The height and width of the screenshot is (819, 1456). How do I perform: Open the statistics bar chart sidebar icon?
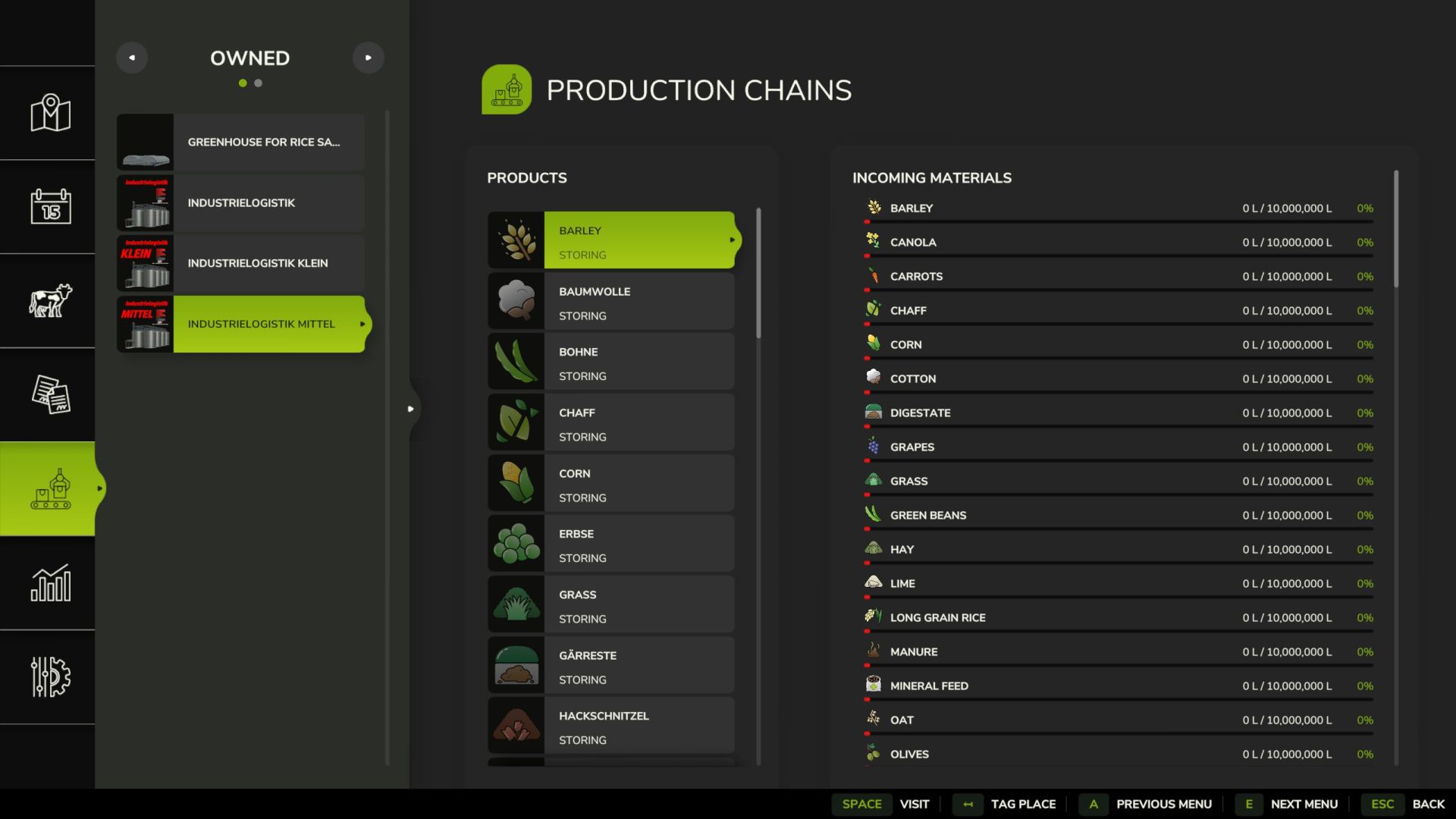click(x=50, y=582)
